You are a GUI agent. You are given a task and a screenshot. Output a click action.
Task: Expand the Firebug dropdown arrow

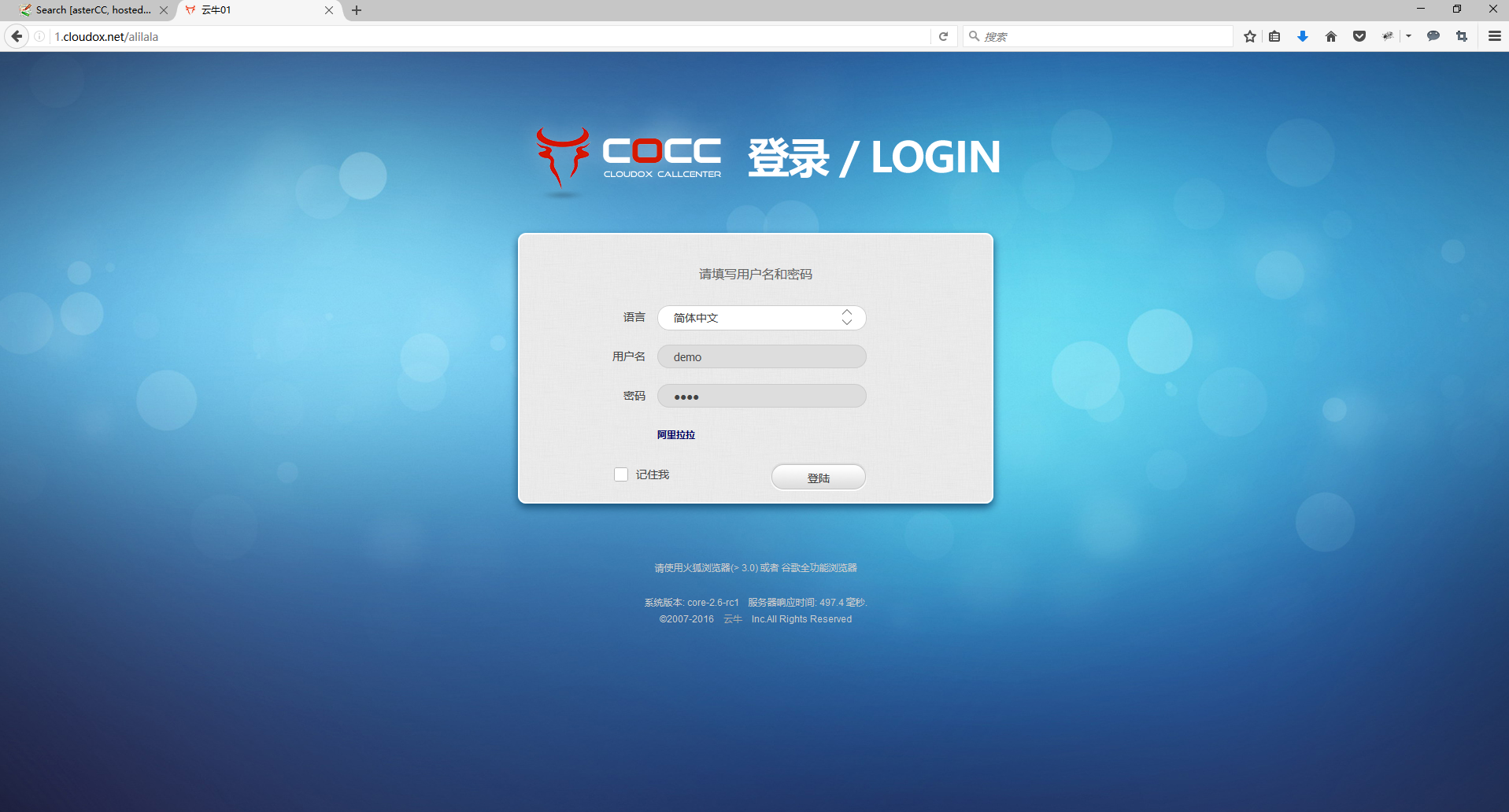(1408, 36)
